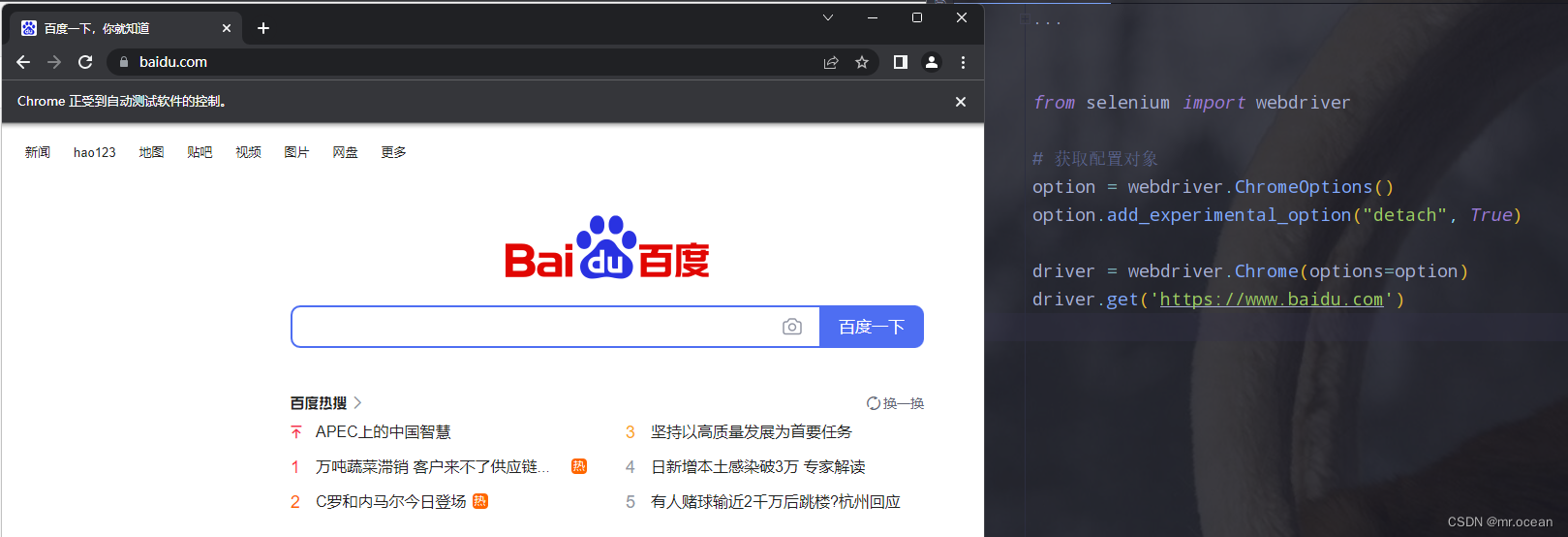Screen dimensions: 1568x537
Task: Click the 百度一下 search button
Action: point(872,327)
